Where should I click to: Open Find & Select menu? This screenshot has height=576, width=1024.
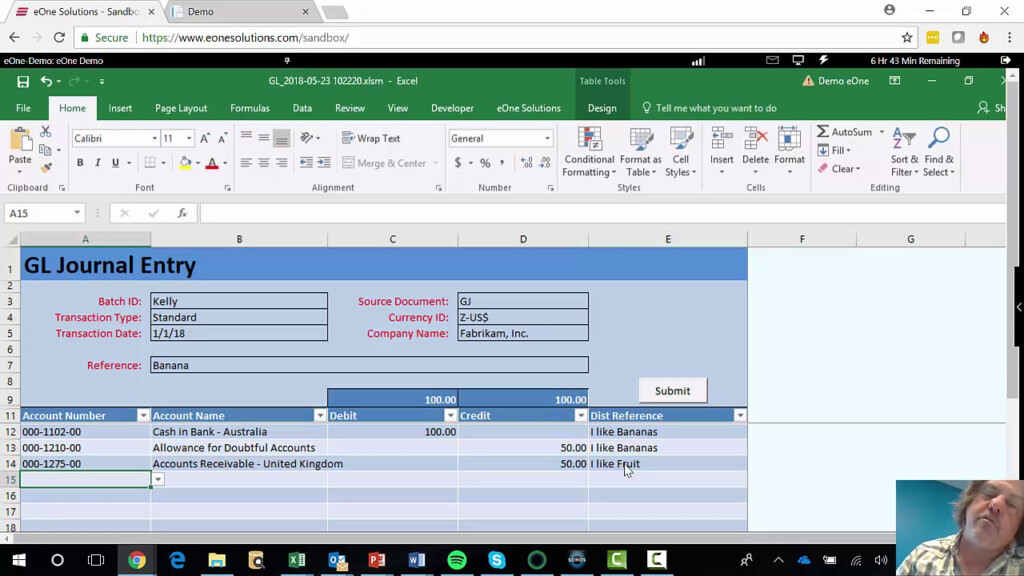(939, 152)
